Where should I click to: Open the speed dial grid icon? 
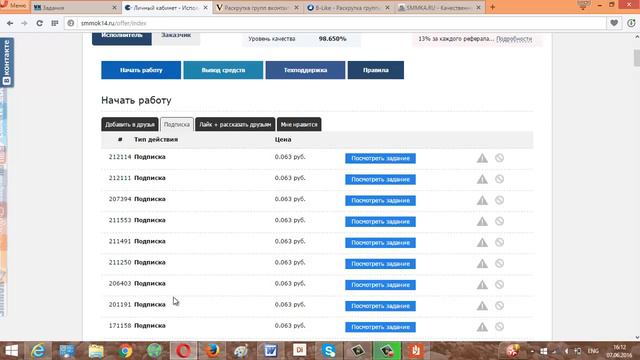[x=55, y=23]
